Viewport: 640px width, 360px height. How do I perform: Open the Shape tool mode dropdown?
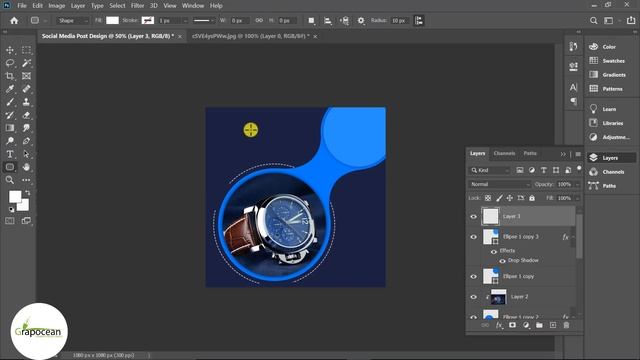coord(72,20)
